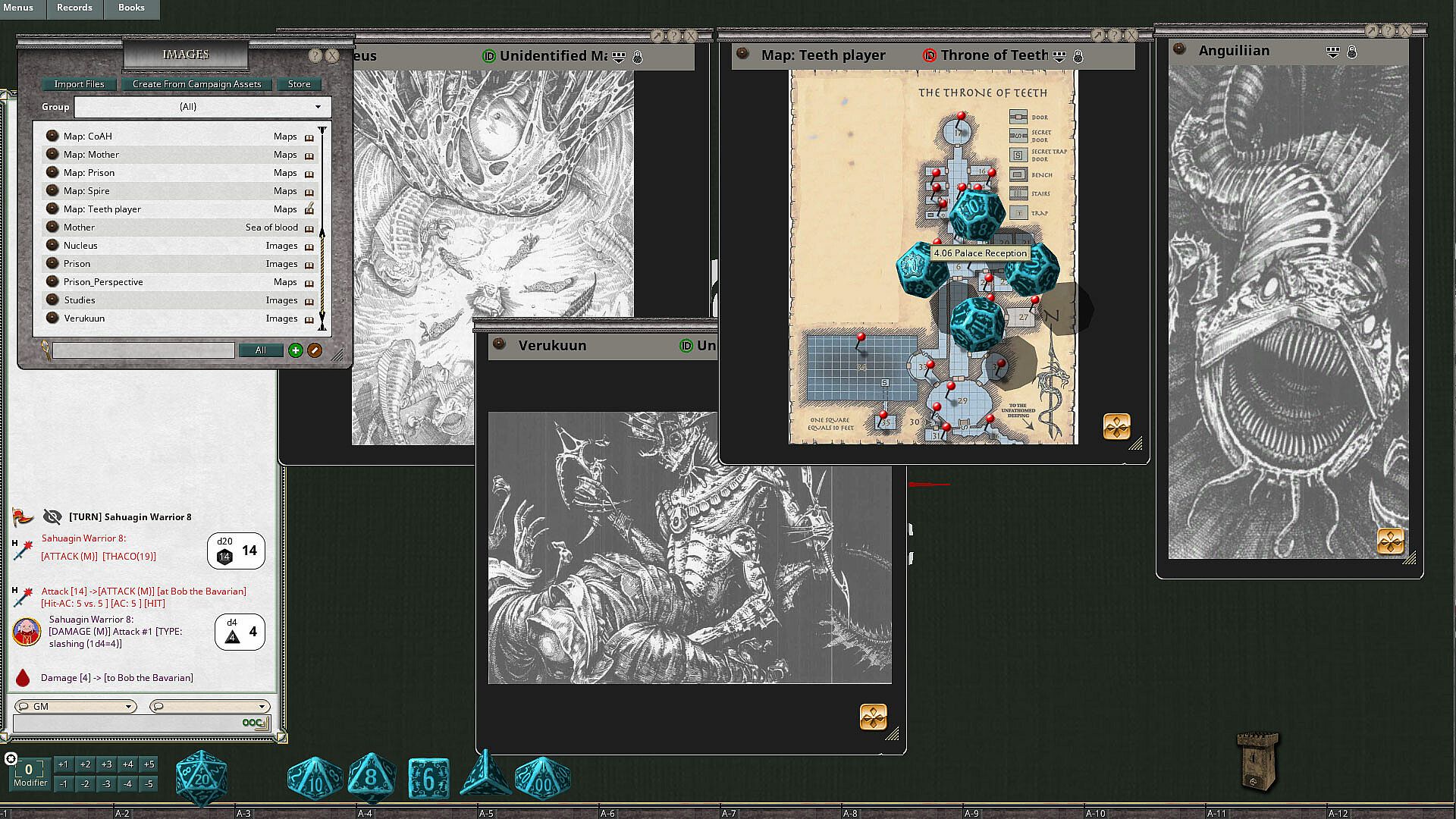The width and height of the screenshot is (1456, 819).
Task: Click token layer icon on Anguiliian image
Action: (1390, 541)
